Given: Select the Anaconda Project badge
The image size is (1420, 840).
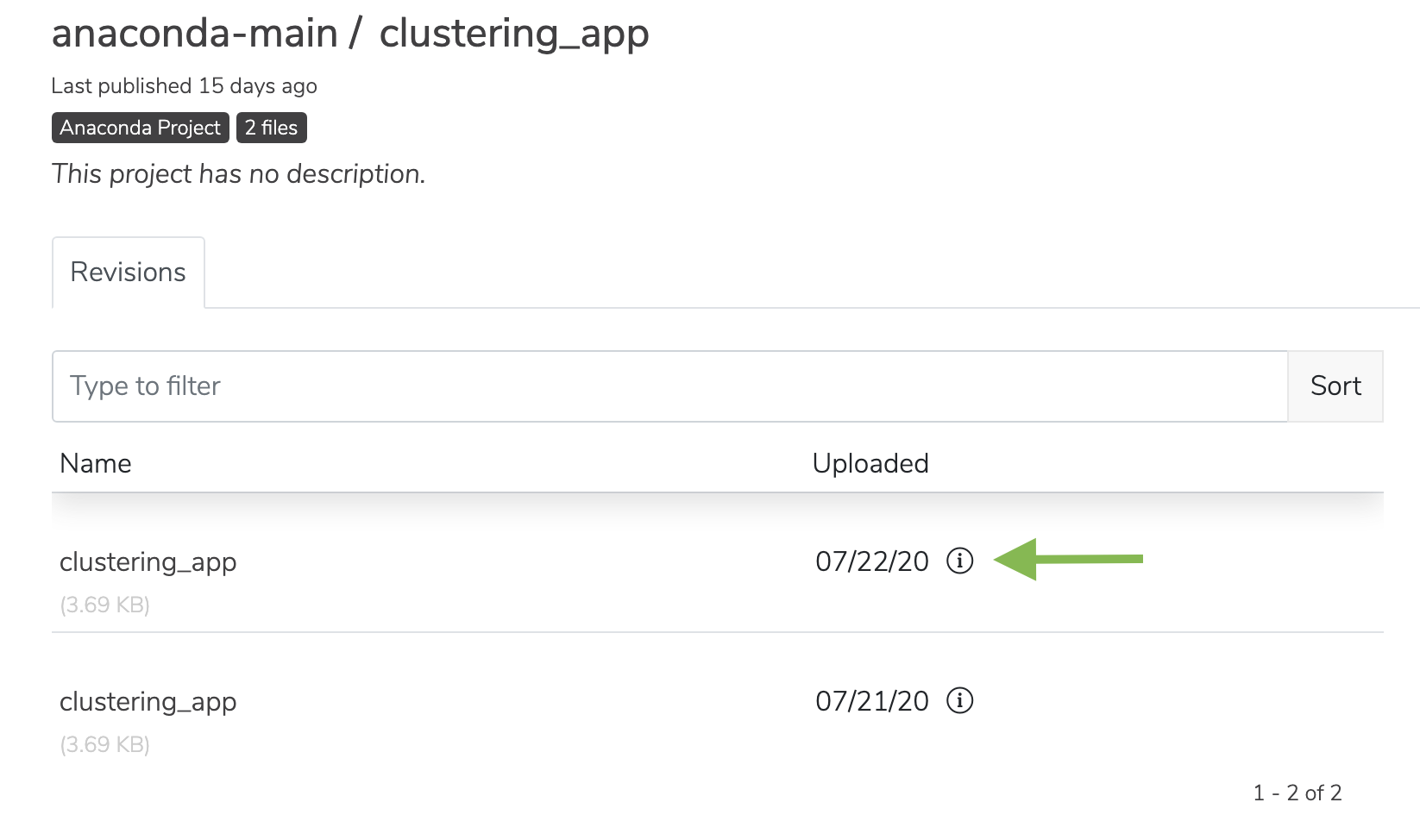Looking at the screenshot, I should point(141,128).
